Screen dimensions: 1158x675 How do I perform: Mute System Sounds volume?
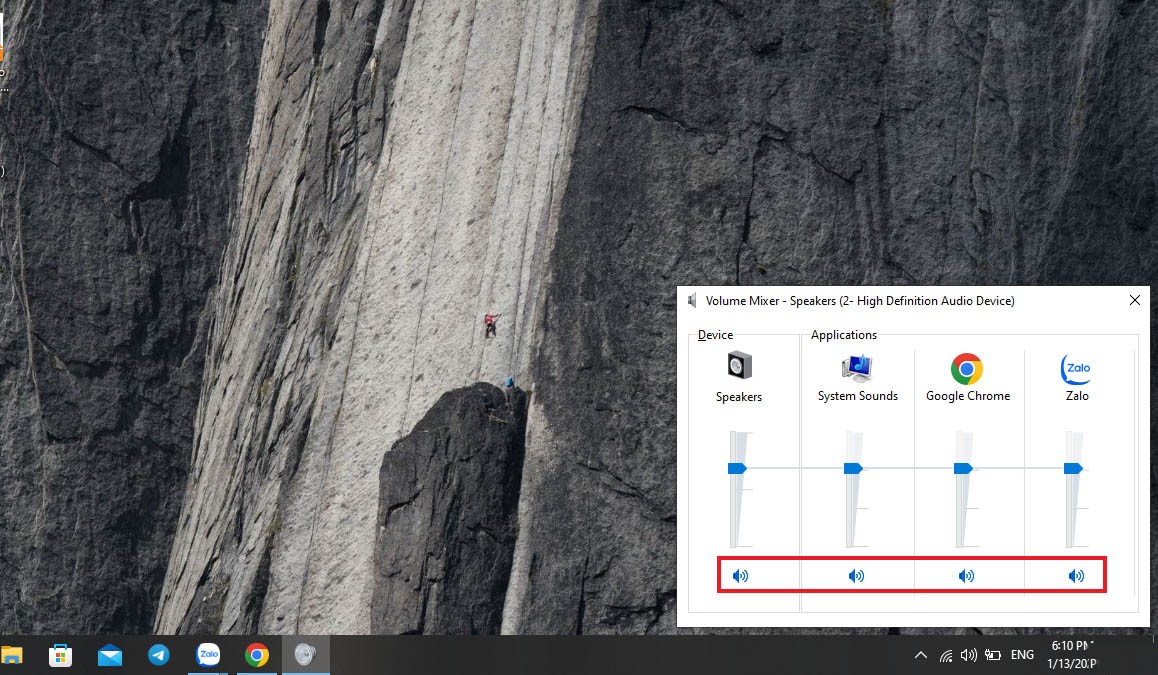[856, 576]
